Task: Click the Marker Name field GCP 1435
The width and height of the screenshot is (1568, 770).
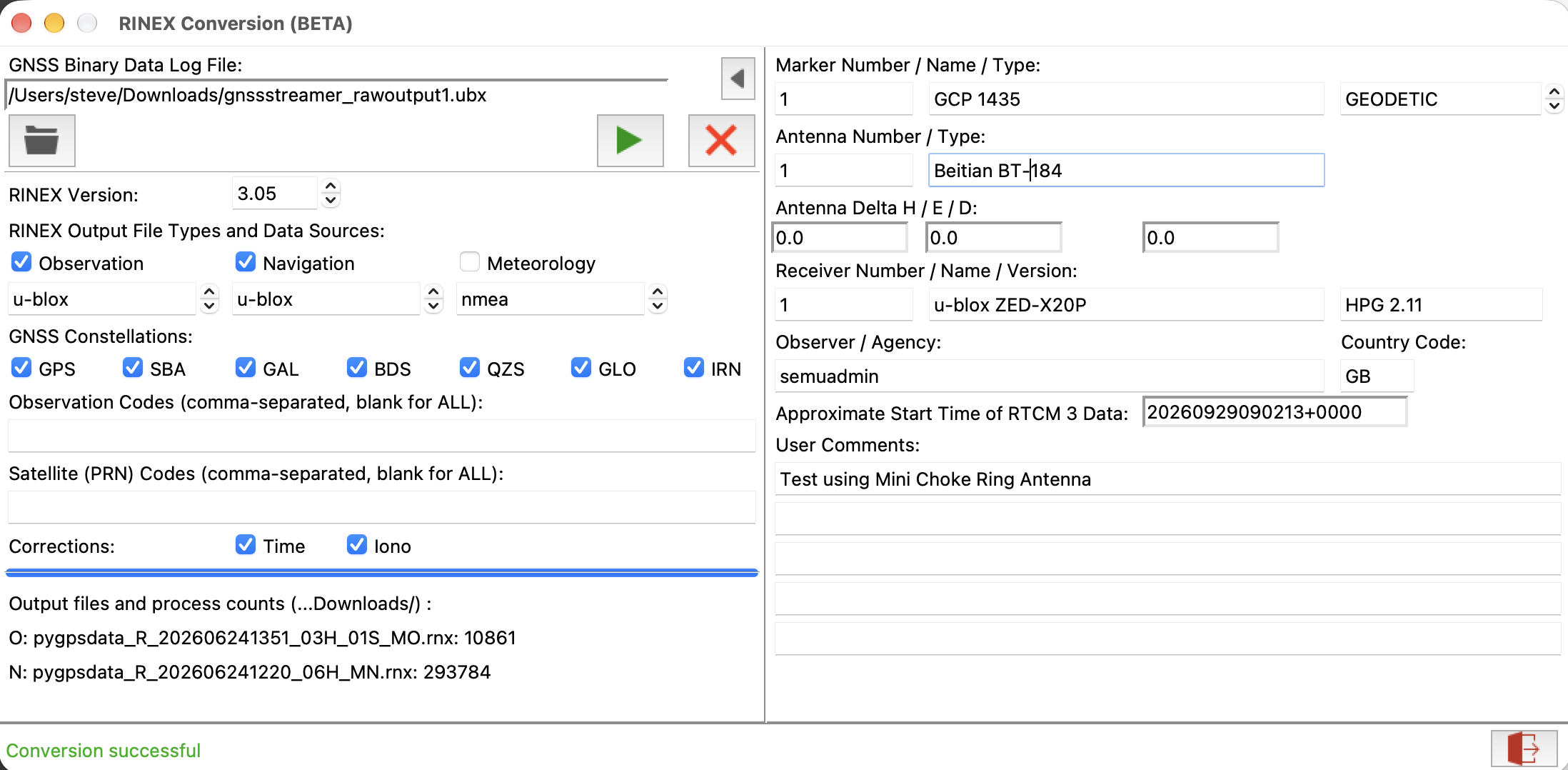Action: pyautogui.click(x=1126, y=99)
